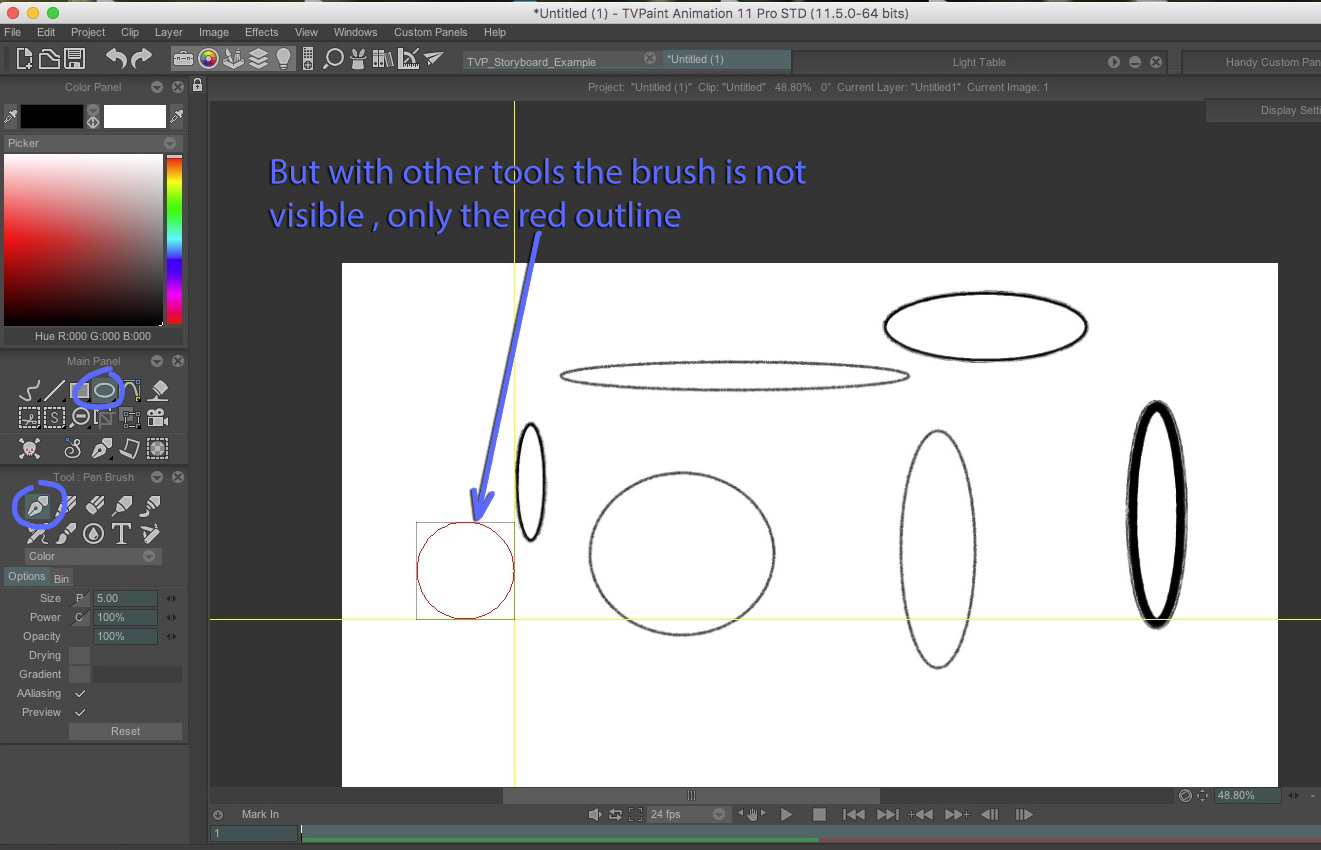Pick B color with right eyedropper
The width and height of the screenshot is (1321, 850).
(x=177, y=117)
